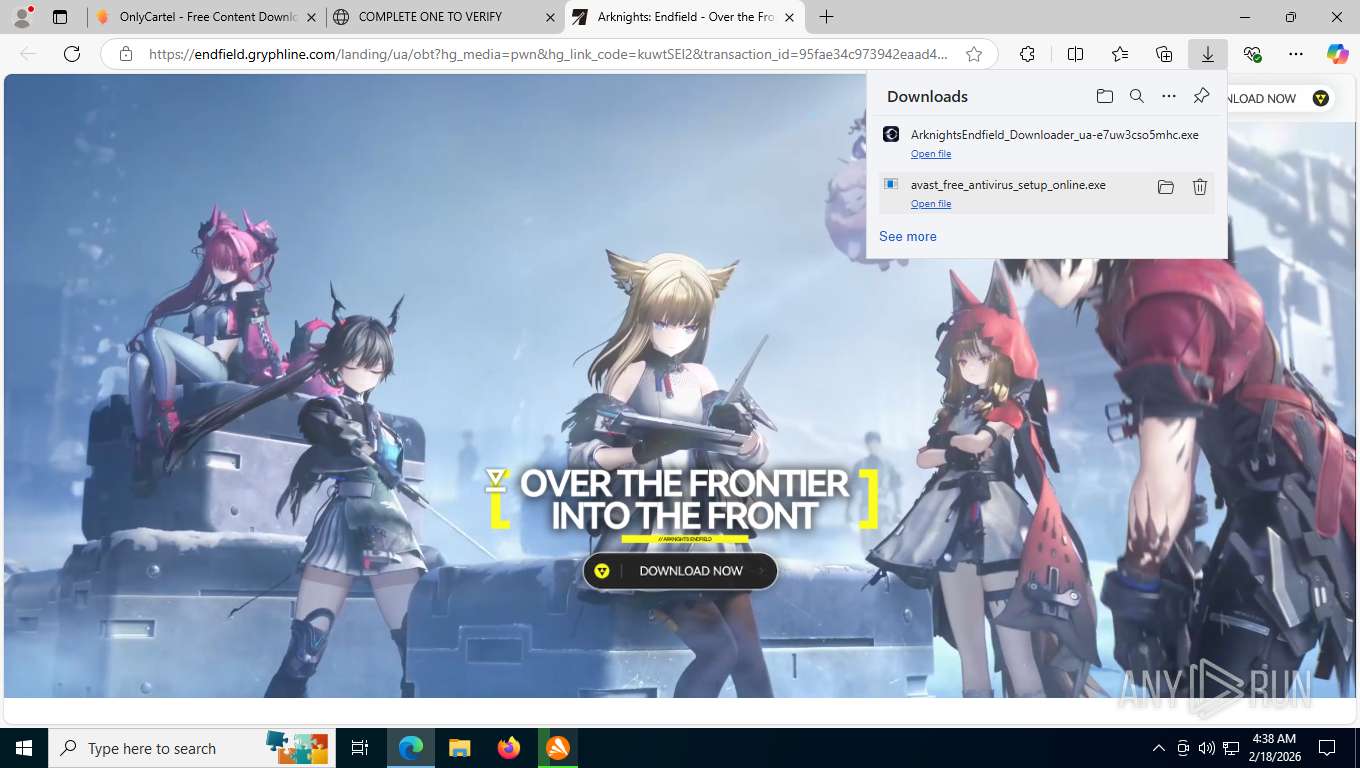Open the volume control tray icon

pos(1207,748)
